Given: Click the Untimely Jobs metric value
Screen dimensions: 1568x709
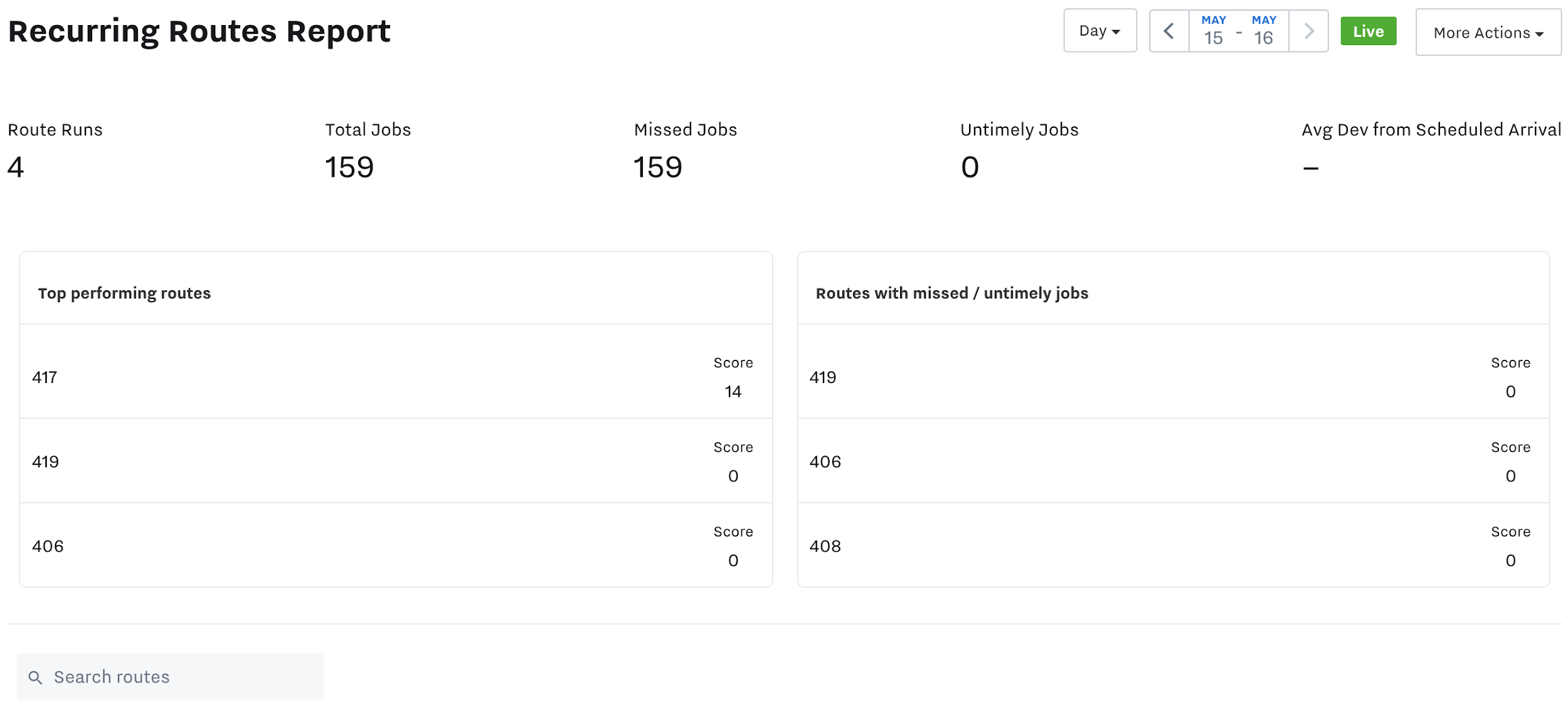Looking at the screenshot, I should [970, 167].
